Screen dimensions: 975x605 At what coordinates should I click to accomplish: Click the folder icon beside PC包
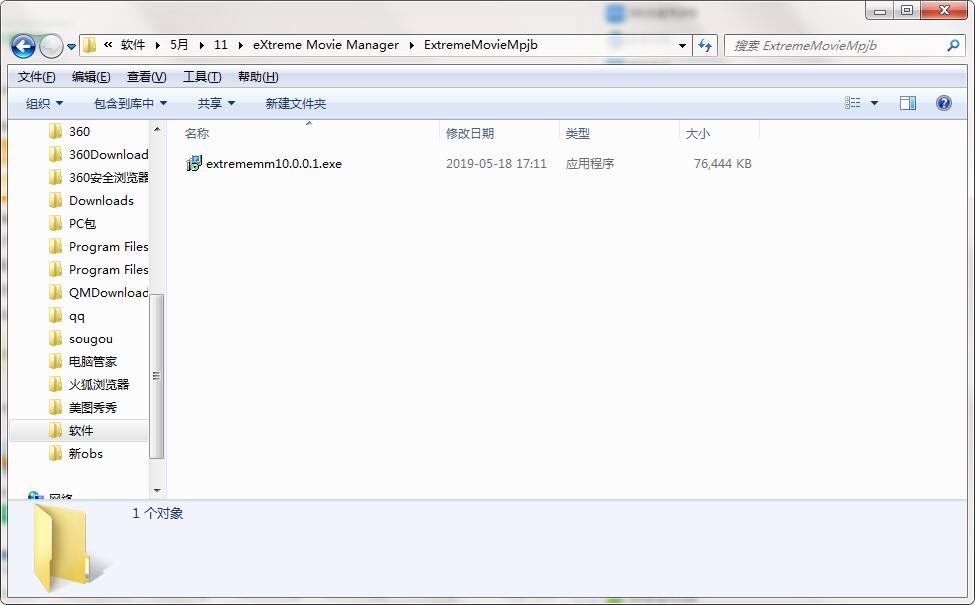click(55, 223)
